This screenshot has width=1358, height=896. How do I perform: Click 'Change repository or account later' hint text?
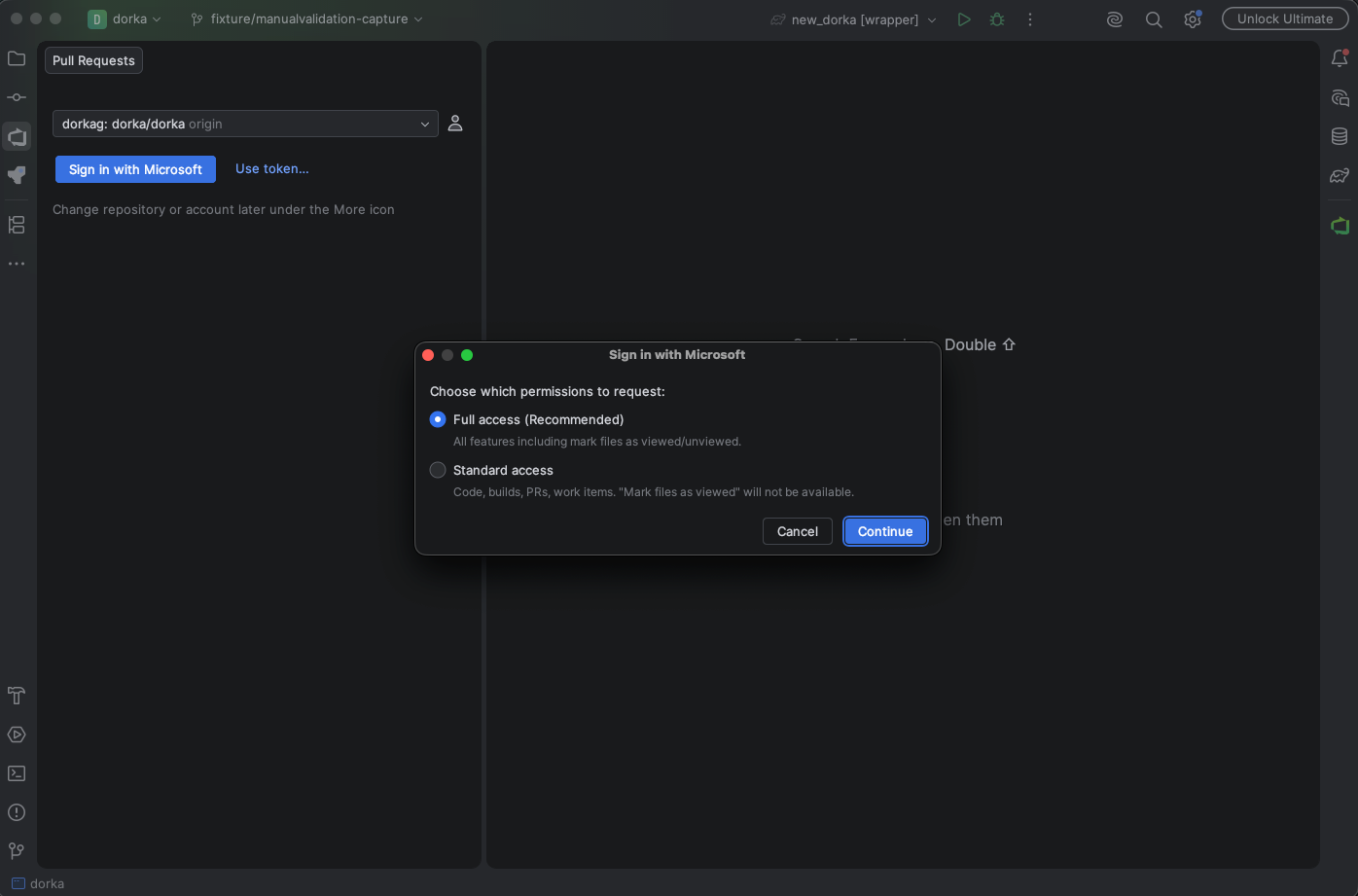click(224, 209)
